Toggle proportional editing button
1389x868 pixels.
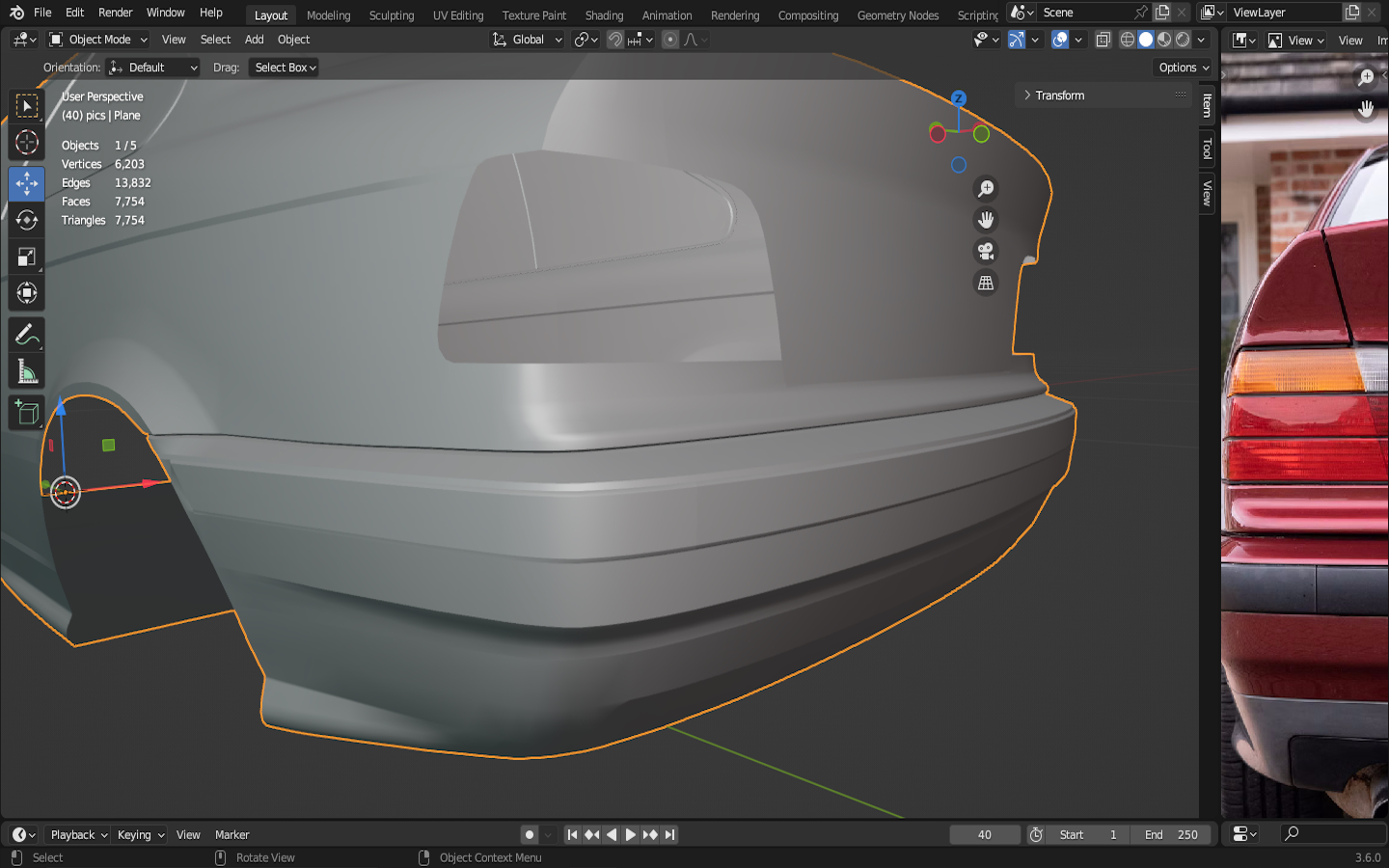(x=670, y=40)
